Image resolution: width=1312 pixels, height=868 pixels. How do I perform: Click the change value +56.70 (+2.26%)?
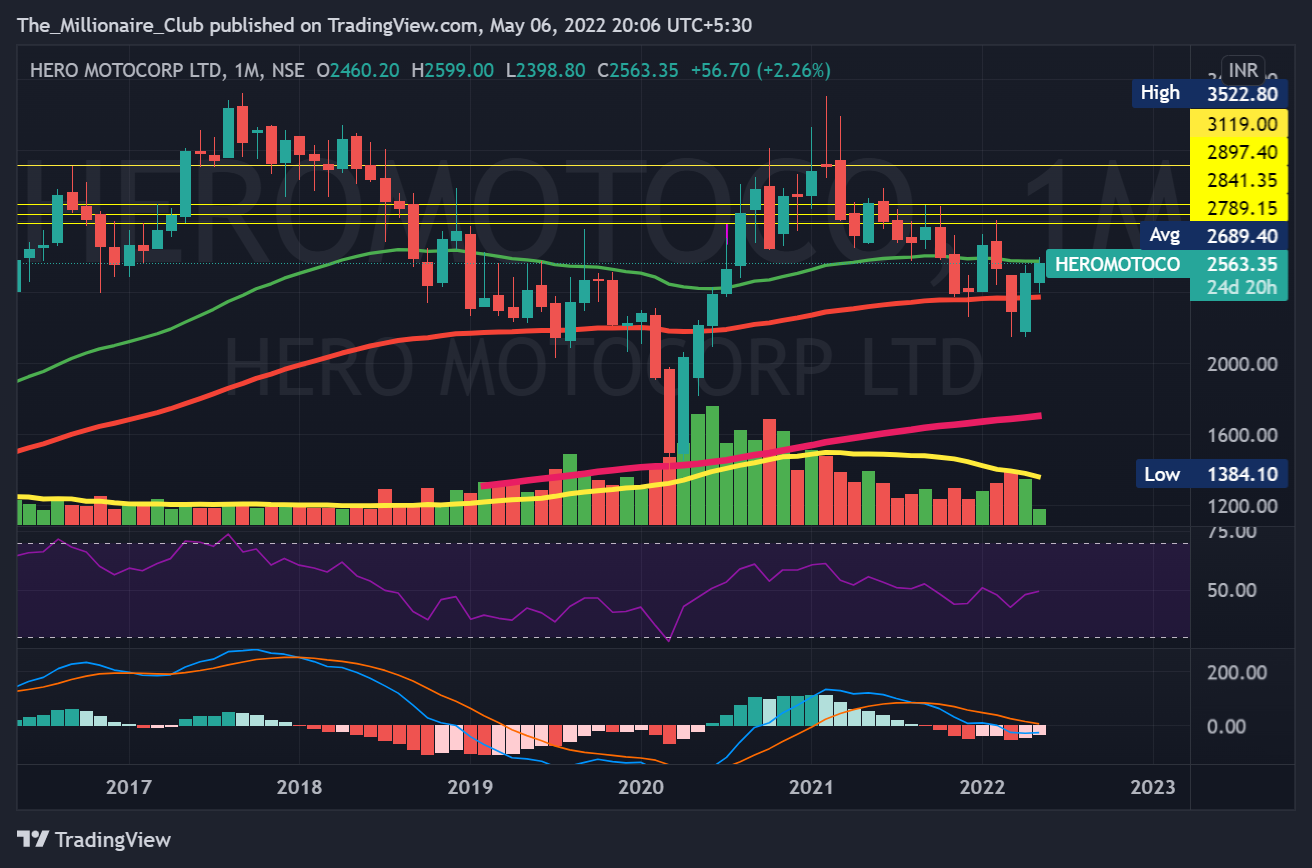[x=762, y=70]
